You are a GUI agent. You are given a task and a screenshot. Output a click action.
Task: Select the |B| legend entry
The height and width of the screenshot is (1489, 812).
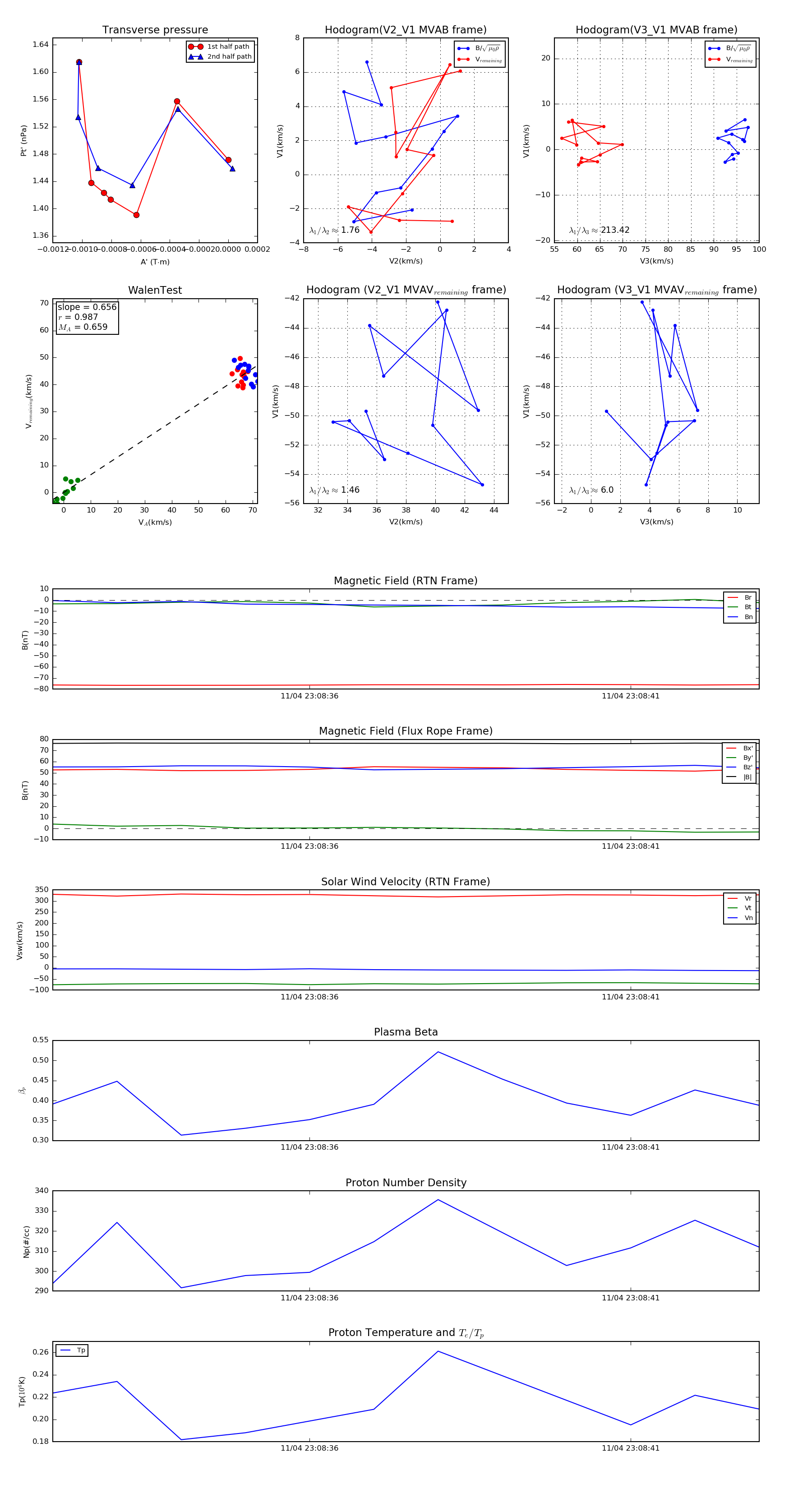coord(739,777)
